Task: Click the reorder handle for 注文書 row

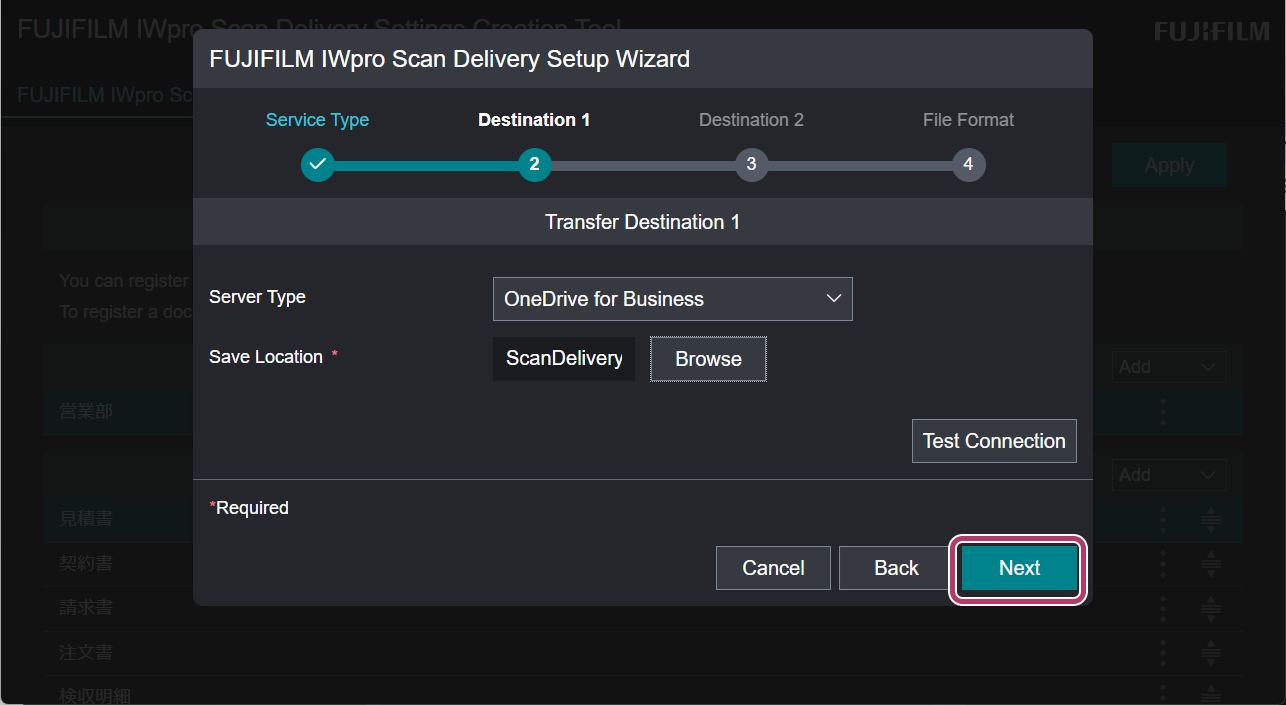Action: (x=1211, y=653)
